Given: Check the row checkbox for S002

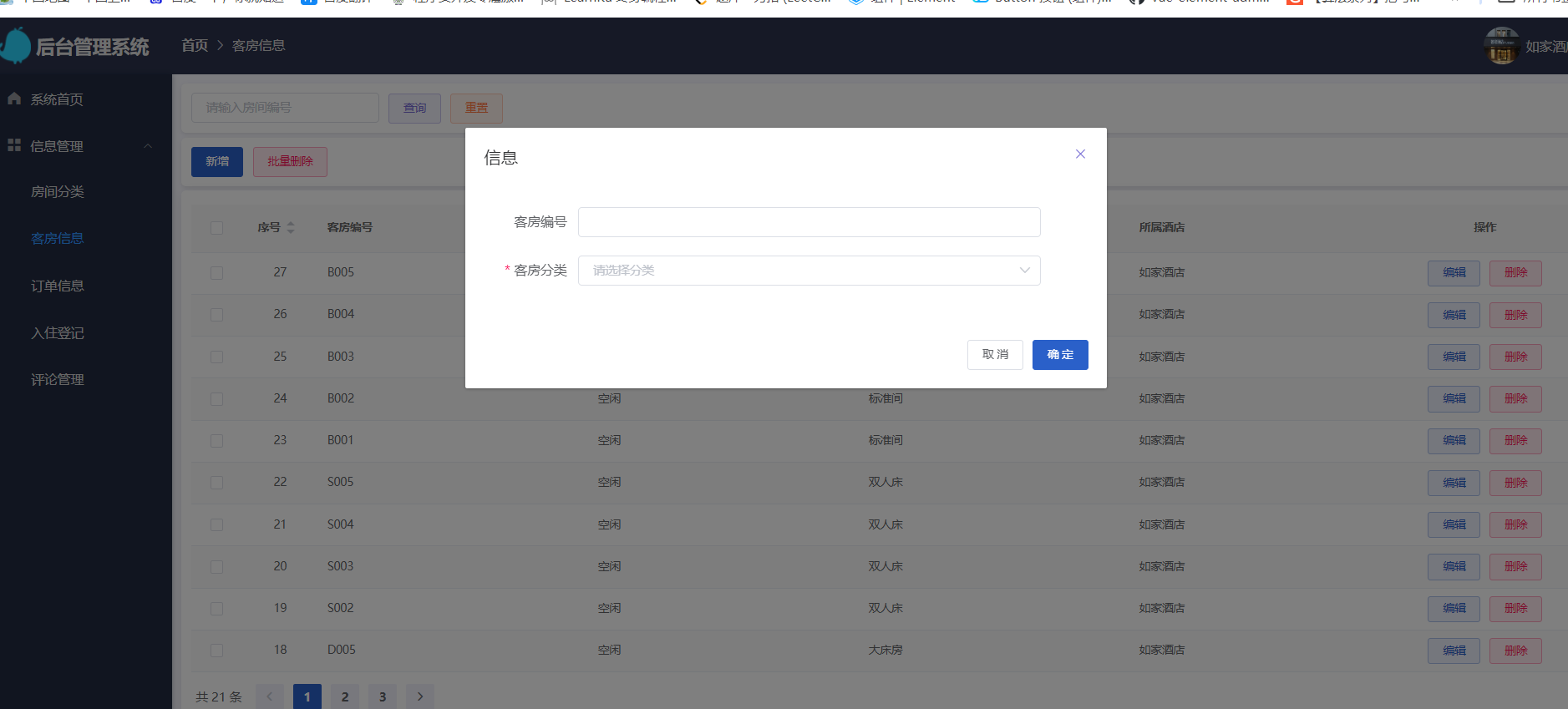Looking at the screenshot, I should (x=217, y=608).
